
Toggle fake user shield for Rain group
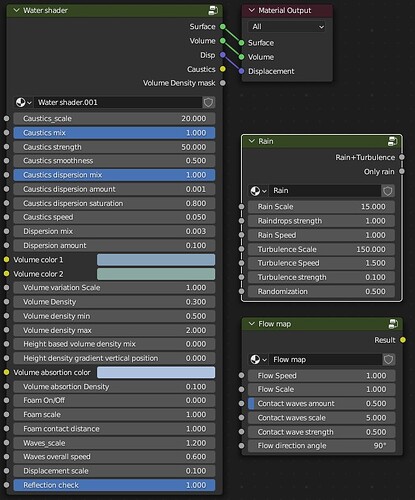[388, 191]
